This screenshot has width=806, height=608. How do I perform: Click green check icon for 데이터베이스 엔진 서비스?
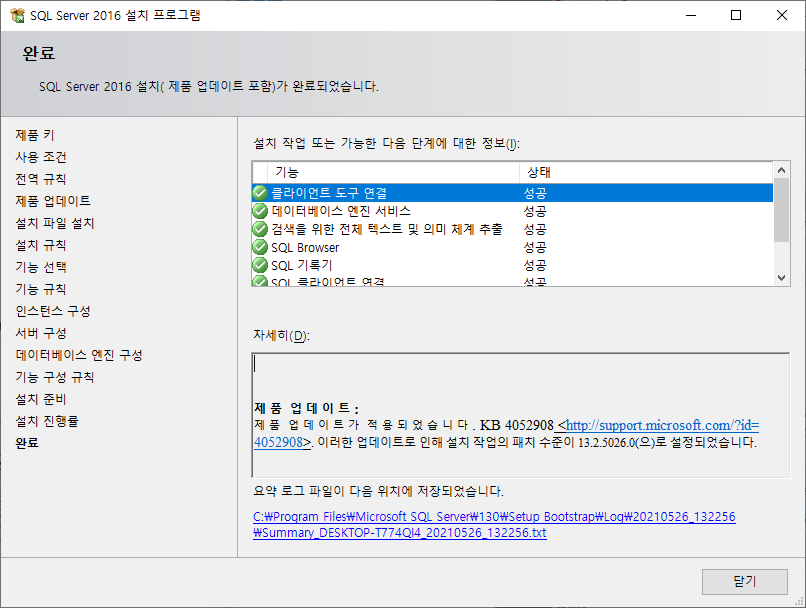click(x=260, y=211)
